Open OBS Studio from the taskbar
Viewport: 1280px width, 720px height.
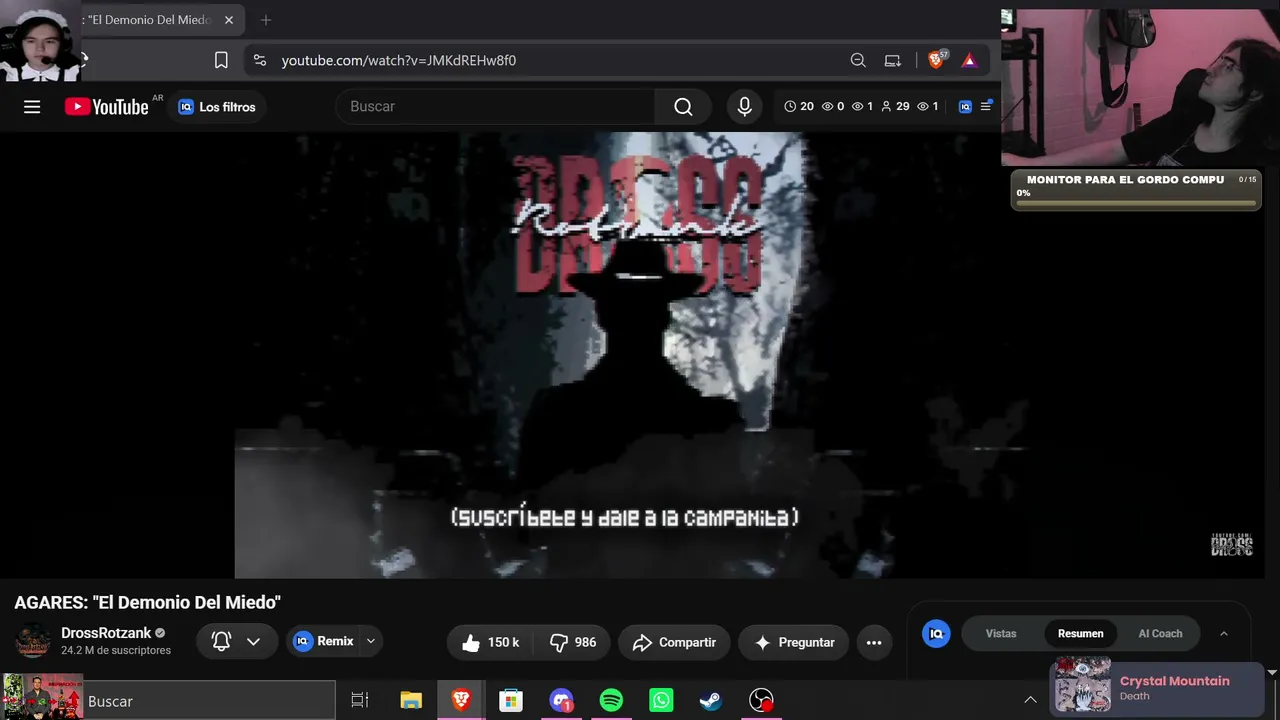point(761,700)
